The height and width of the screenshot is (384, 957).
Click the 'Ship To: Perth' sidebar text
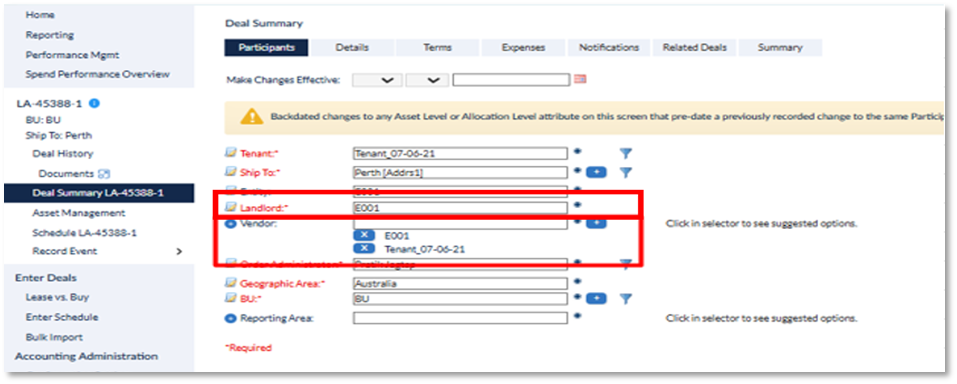coord(59,135)
